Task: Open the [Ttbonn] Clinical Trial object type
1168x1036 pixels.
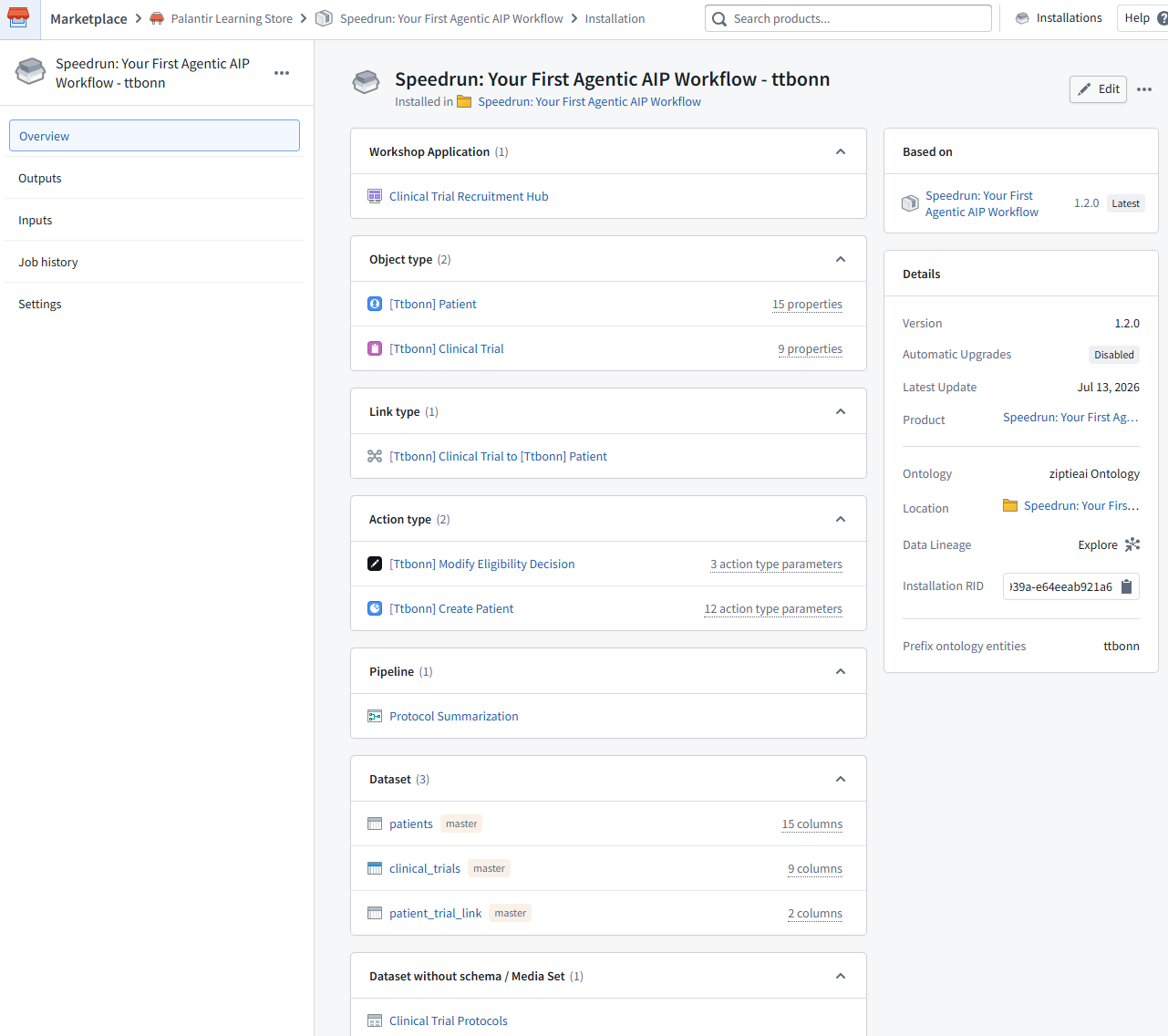Action: click(x=446, y=348)
